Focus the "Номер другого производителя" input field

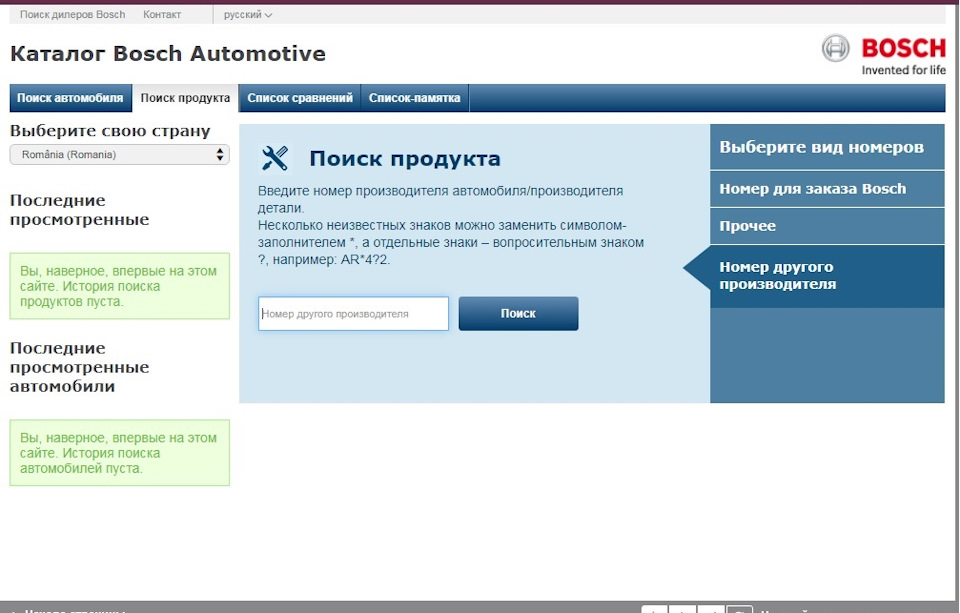tap(353, 314)
